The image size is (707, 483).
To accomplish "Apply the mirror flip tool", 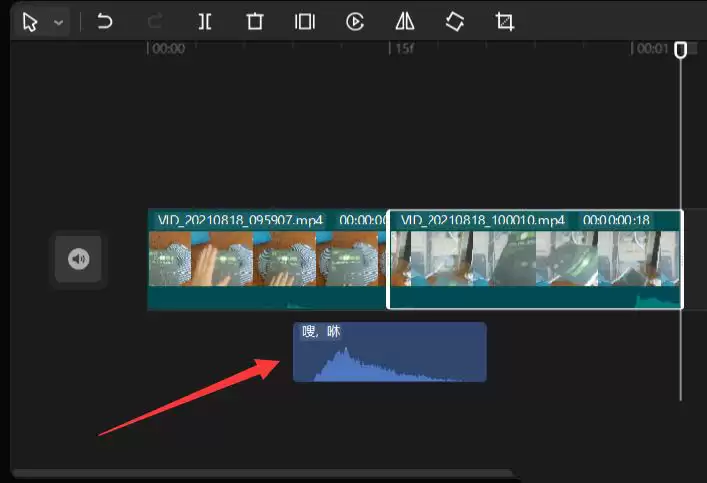I will click(x=405, y=22).
